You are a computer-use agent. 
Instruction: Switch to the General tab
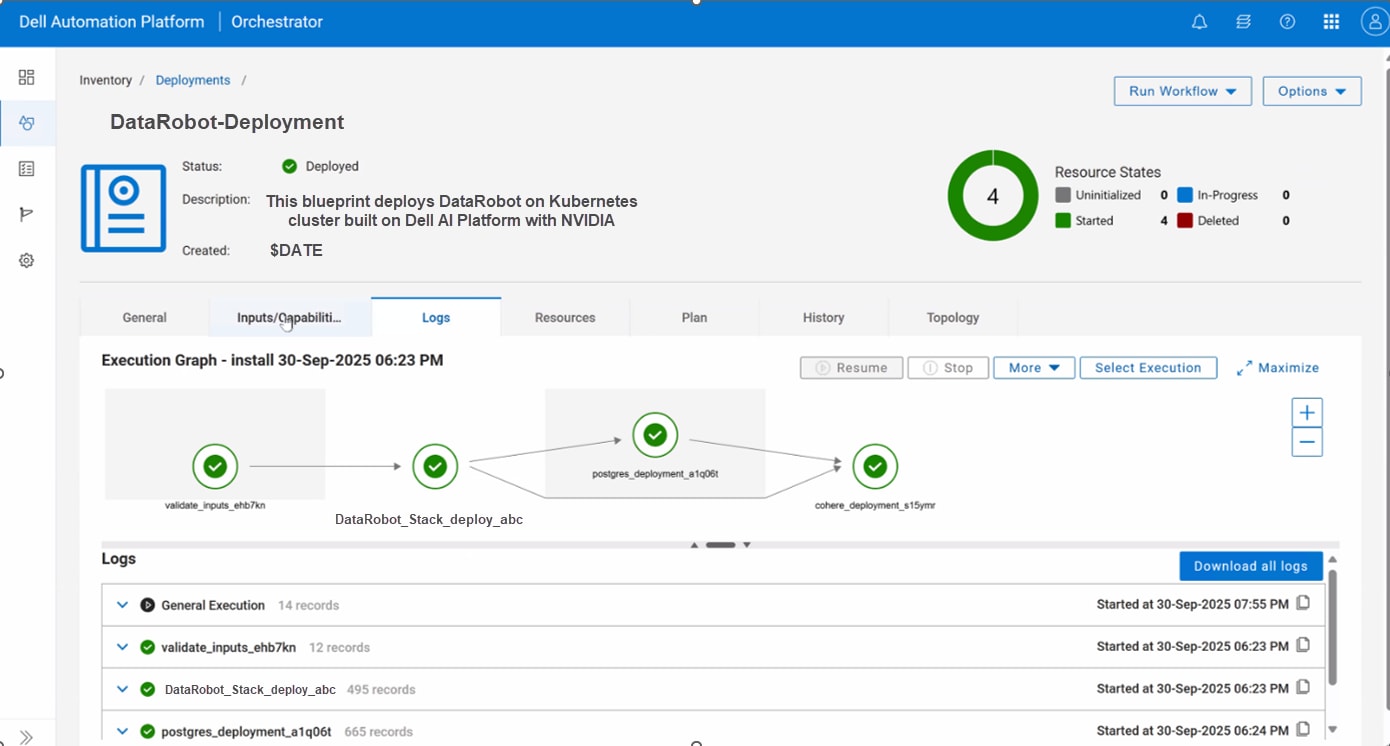(x=145, y=317)
